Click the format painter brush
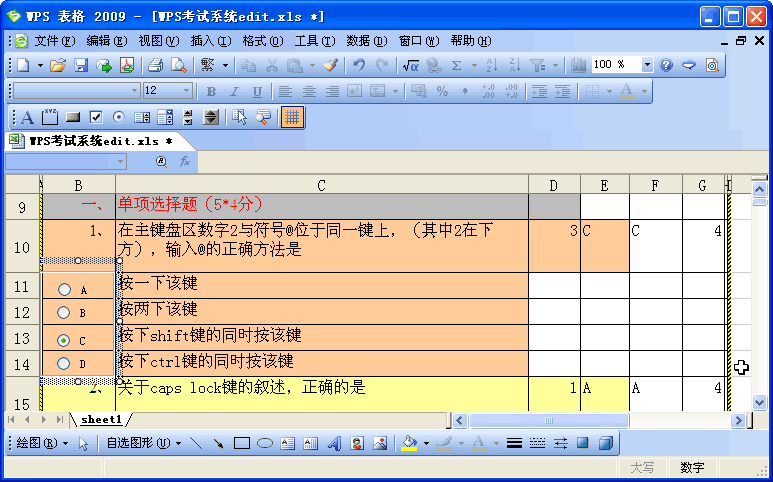The height and width of the screenshot is (482, 773). click(331, 65)
